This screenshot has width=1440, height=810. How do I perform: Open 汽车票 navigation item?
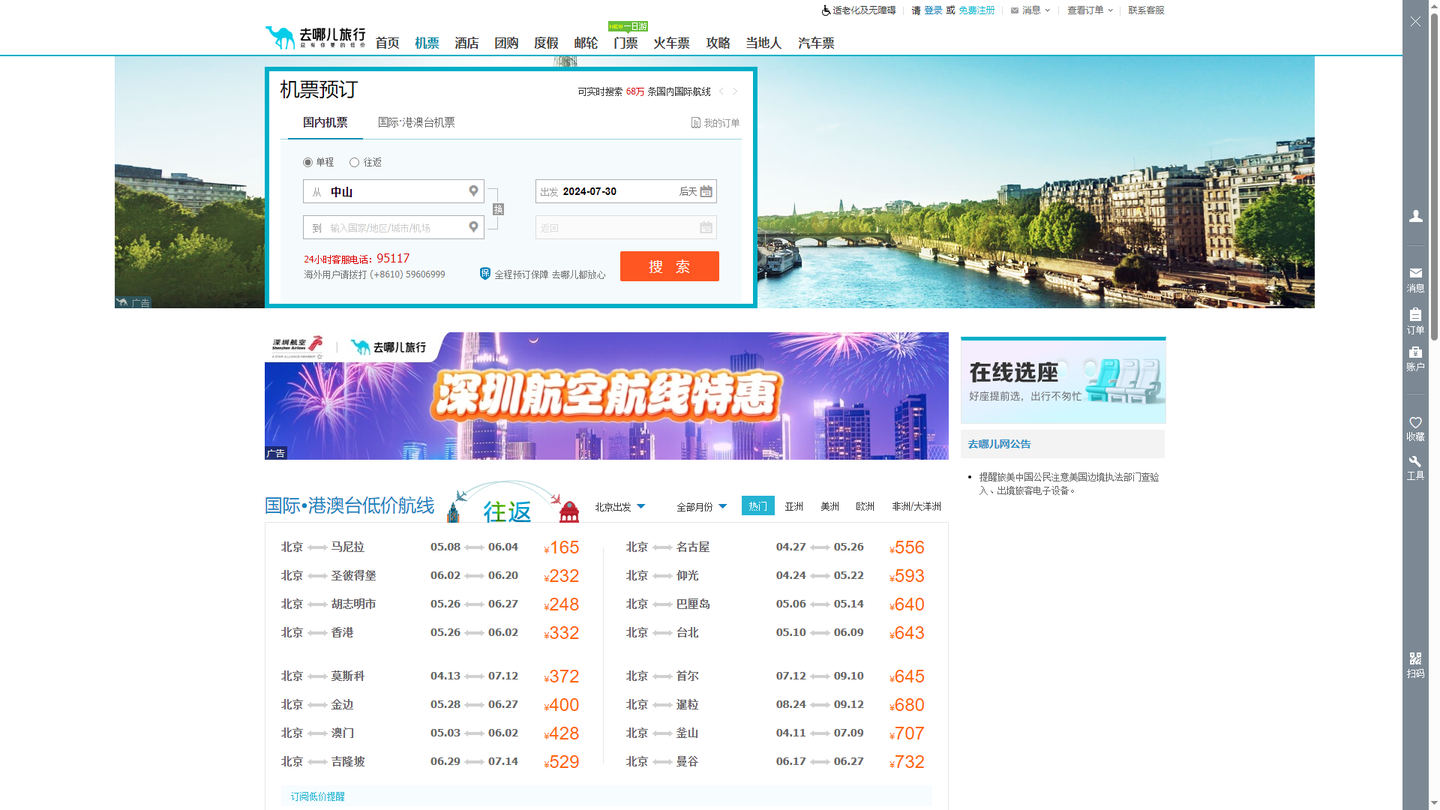816,43
